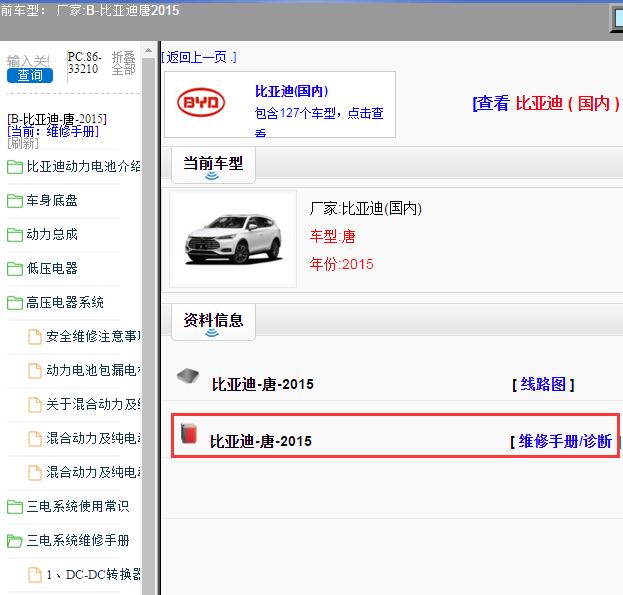Open the 线路图 link
This screenshot has height=595, width=623.
point(543,384)
